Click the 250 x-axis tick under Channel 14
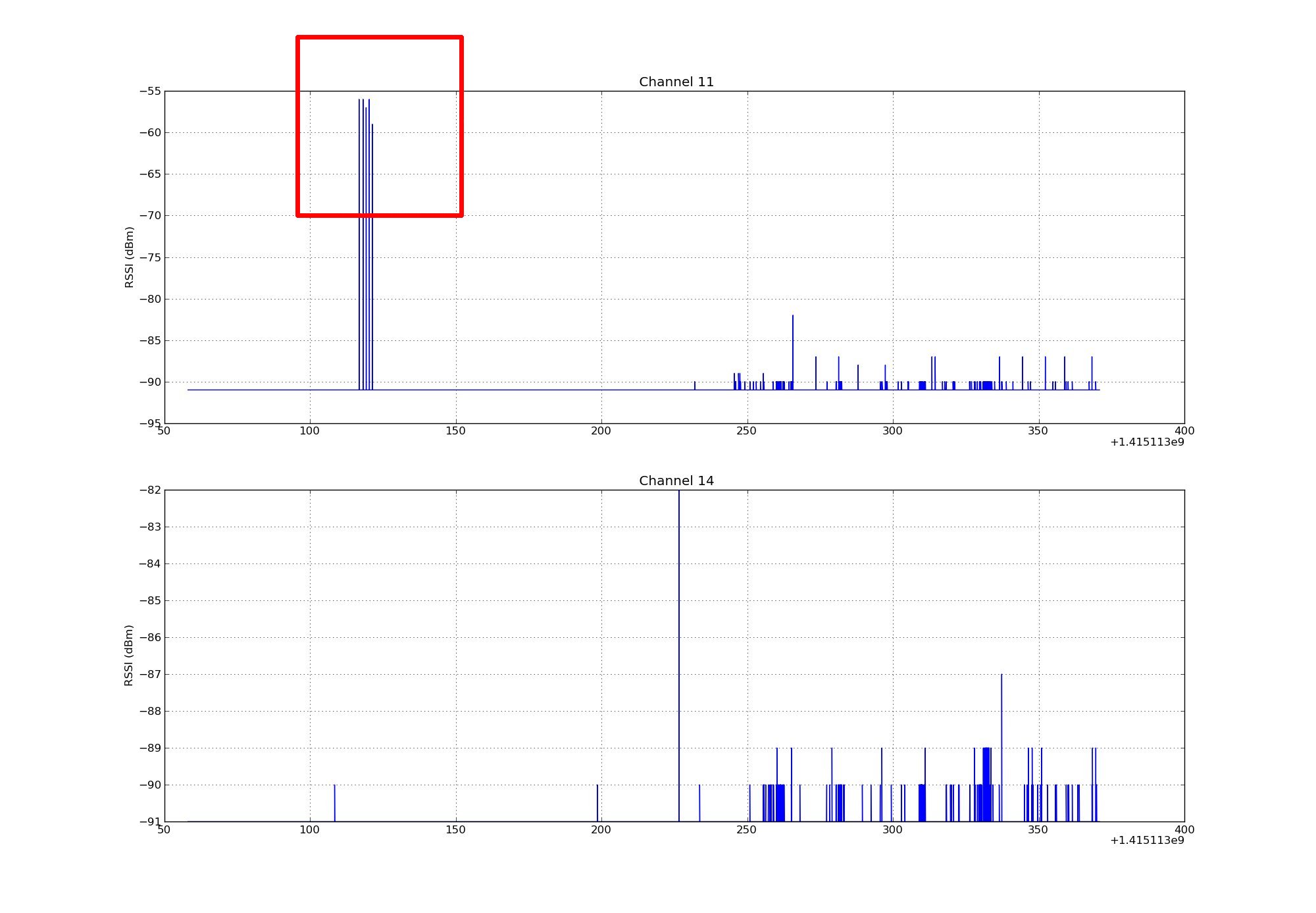 (x=747, y=830)
